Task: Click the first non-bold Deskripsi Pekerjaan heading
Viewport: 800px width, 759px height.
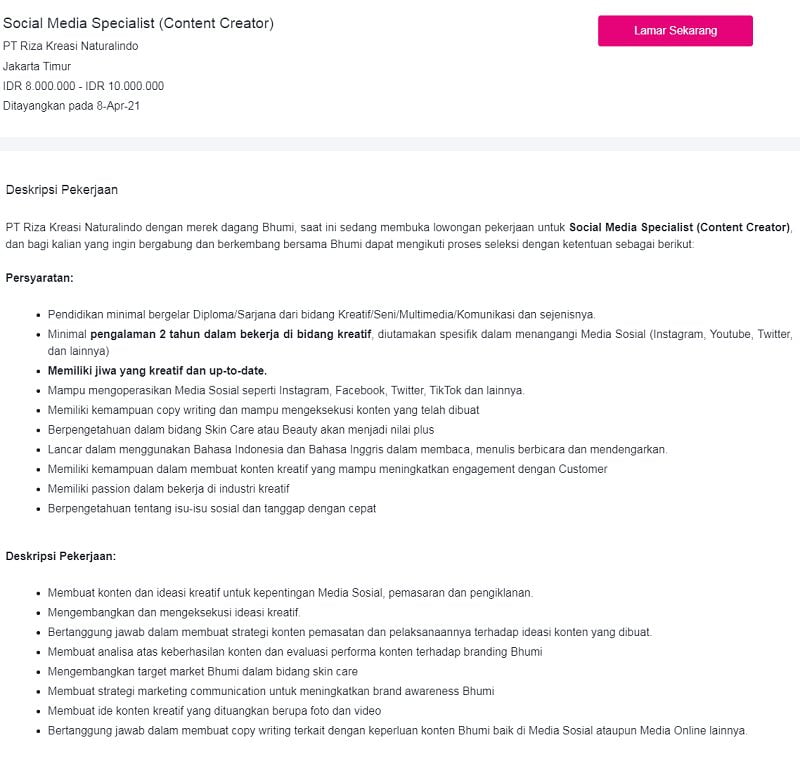Action: [62, 189]
